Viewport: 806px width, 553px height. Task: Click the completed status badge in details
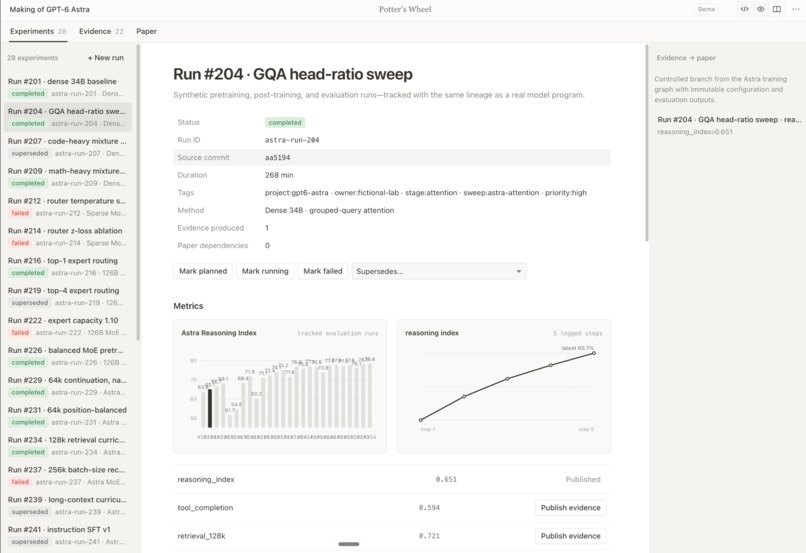(285, 122)
